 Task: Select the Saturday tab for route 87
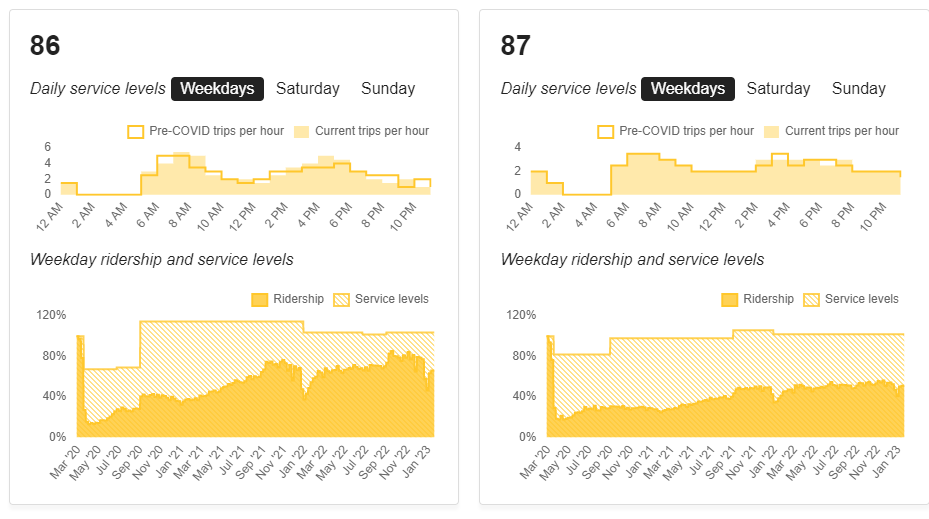click(x=778, y=89)
